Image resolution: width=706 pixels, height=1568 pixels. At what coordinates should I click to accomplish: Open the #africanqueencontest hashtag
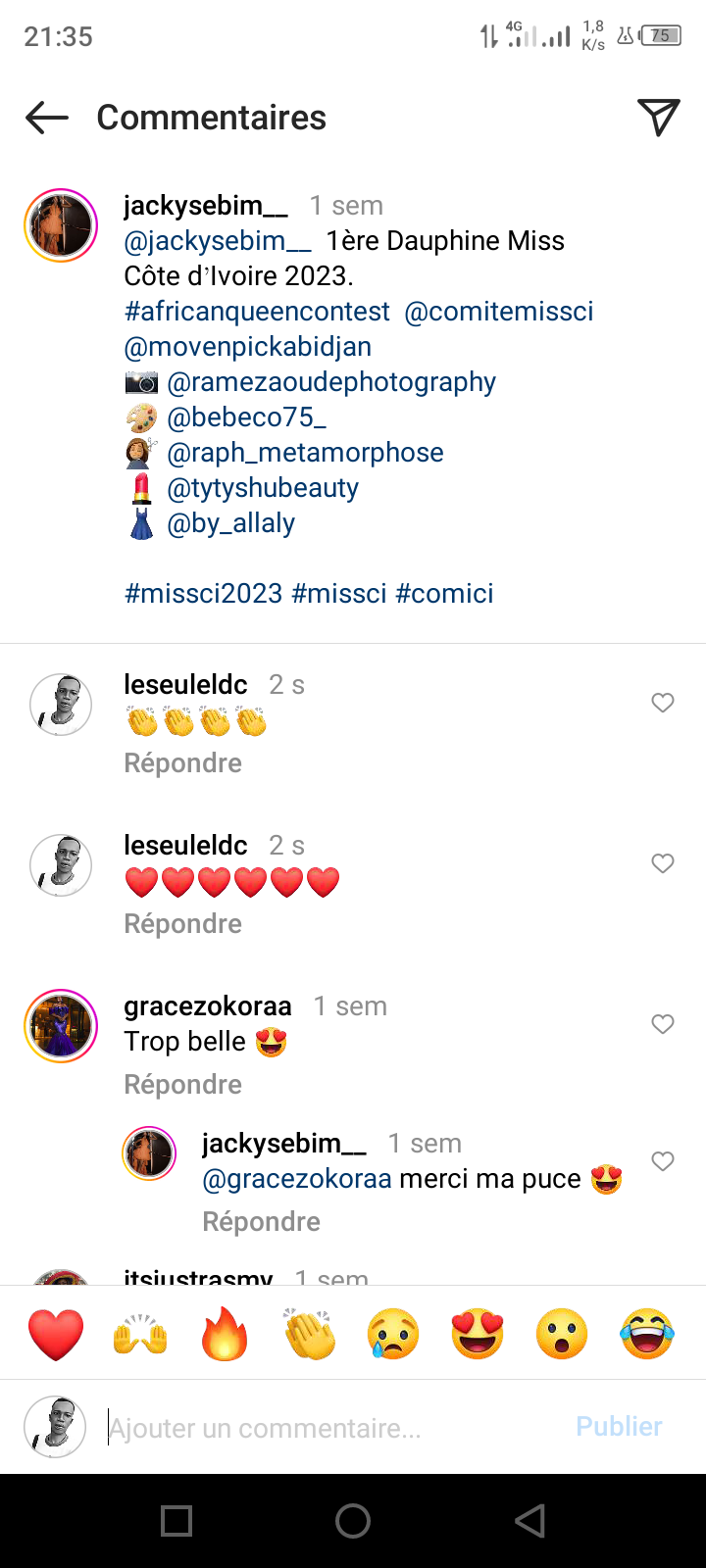point(257,312)
